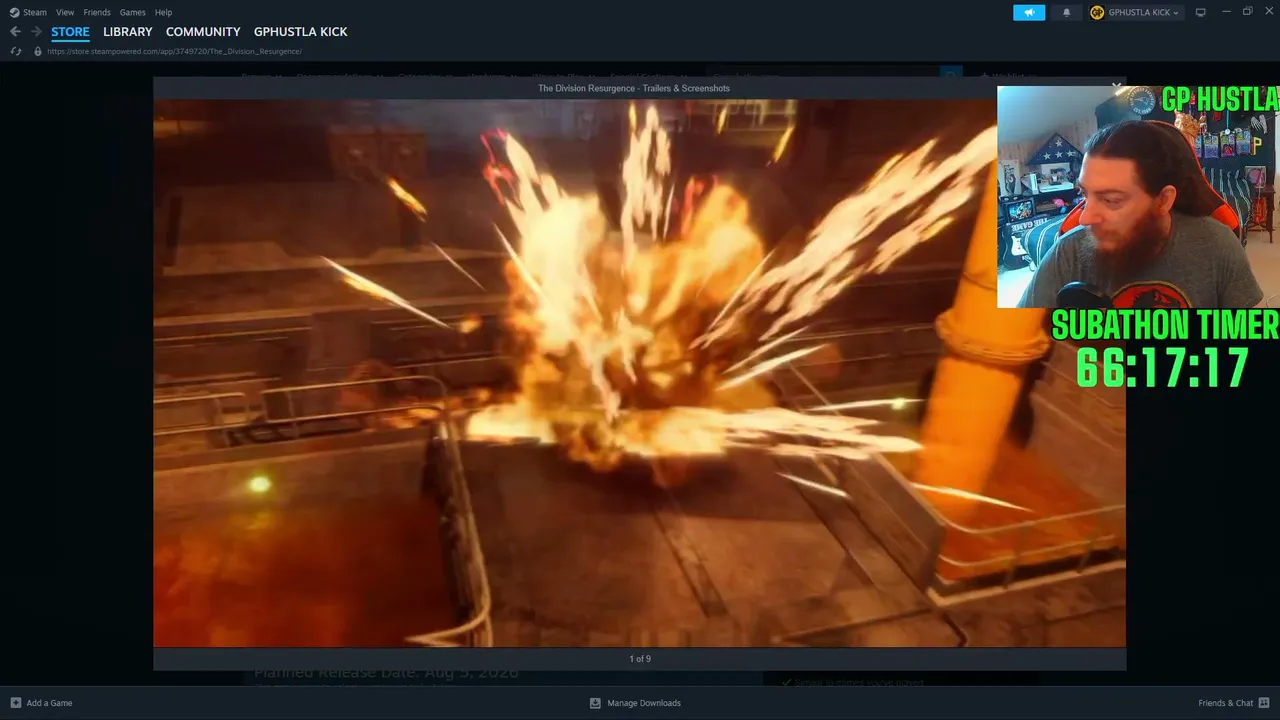Enter Big Picture mode with the monitor icon

tap(1201, 12)
